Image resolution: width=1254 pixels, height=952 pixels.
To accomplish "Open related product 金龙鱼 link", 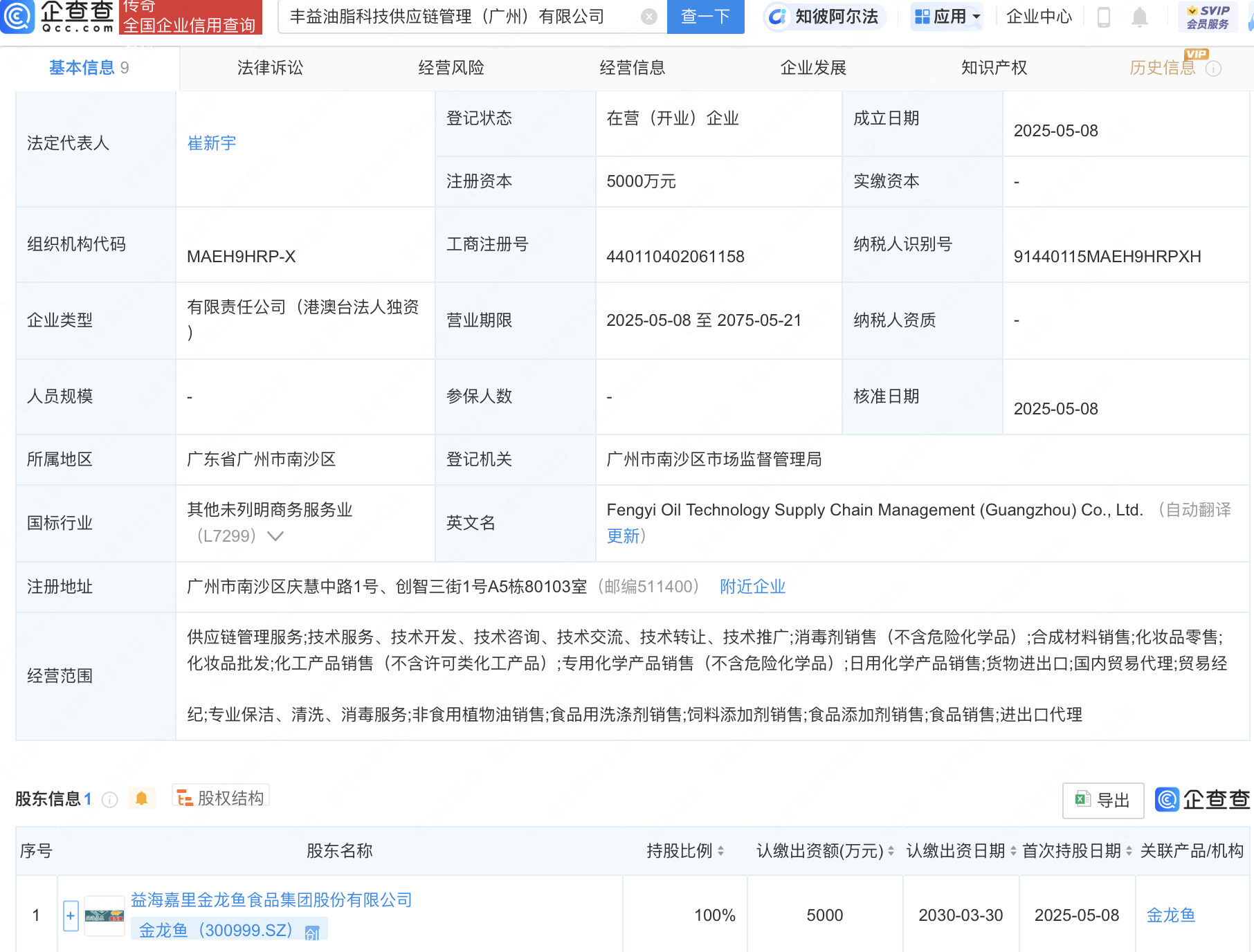I will [1171, 915].
